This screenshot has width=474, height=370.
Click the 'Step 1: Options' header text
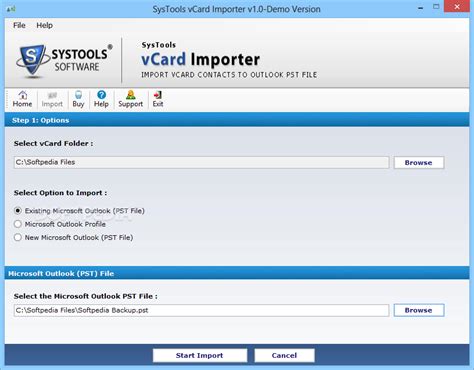pyautogui.click(x=41, y=120)
